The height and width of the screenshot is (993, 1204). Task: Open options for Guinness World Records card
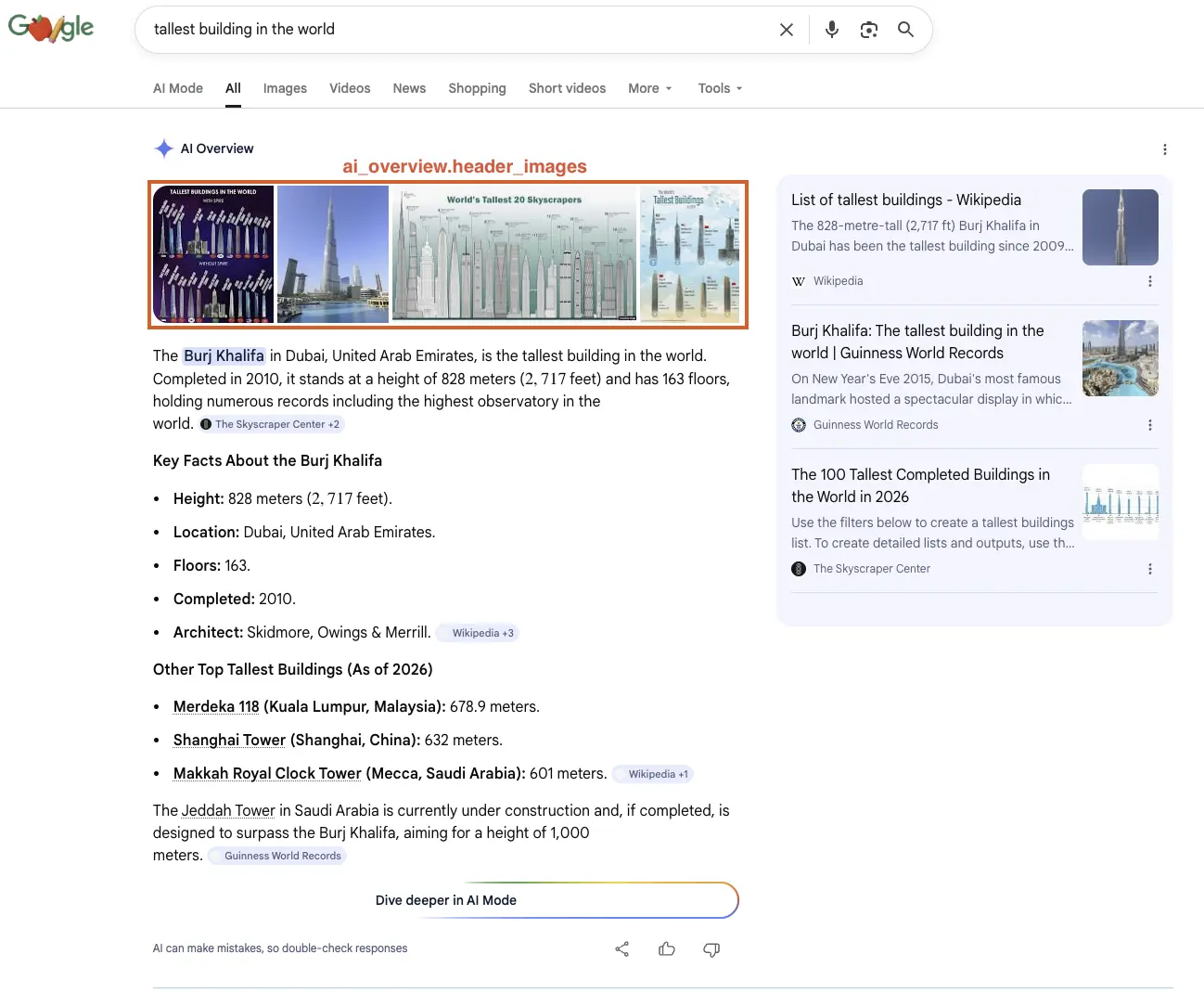pos(1150,425)
